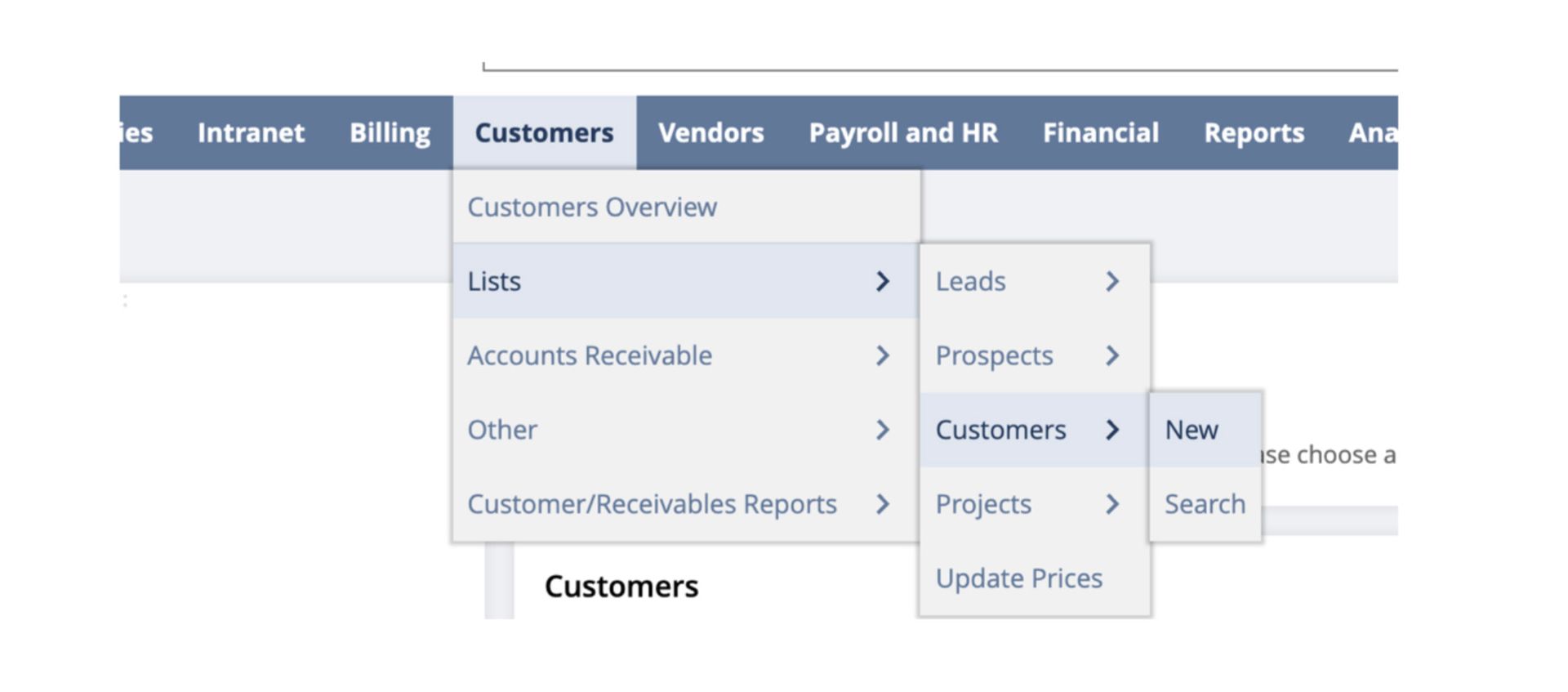The width and height of the screenshot is (1568, 692).
Task: Select the Billing navigation tab
Action: (390, 132)
